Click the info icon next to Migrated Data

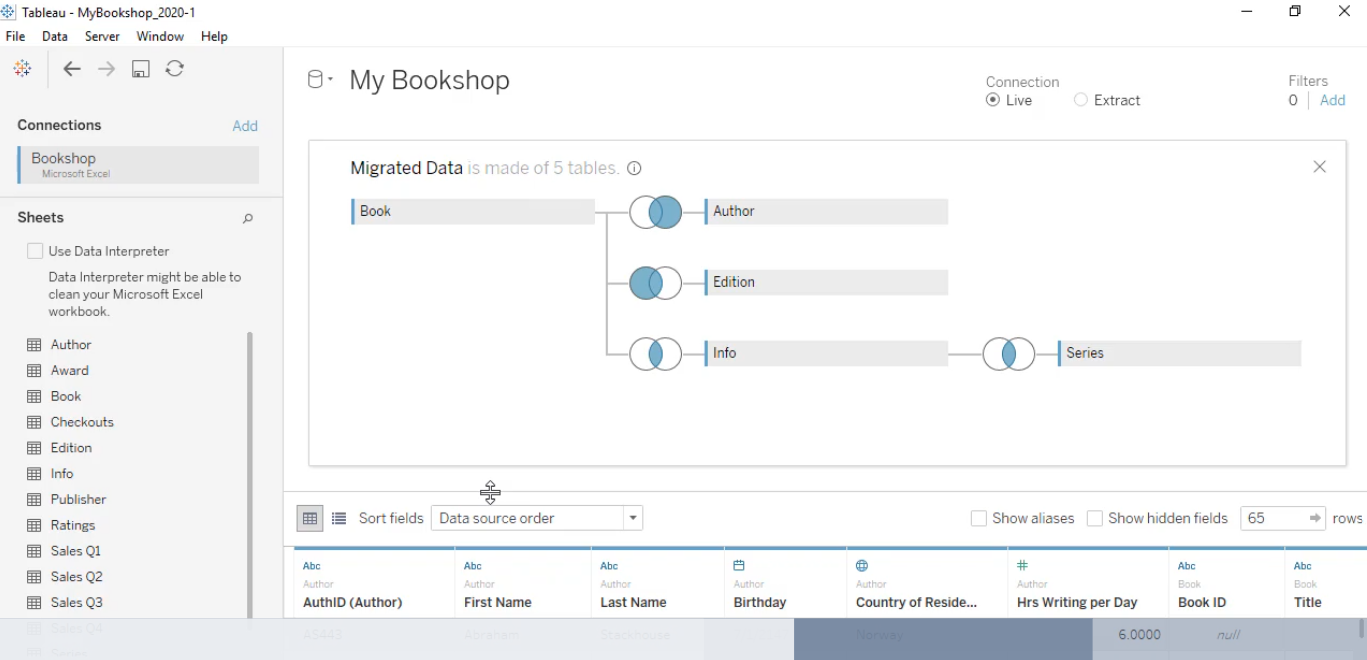coord(634,168)
